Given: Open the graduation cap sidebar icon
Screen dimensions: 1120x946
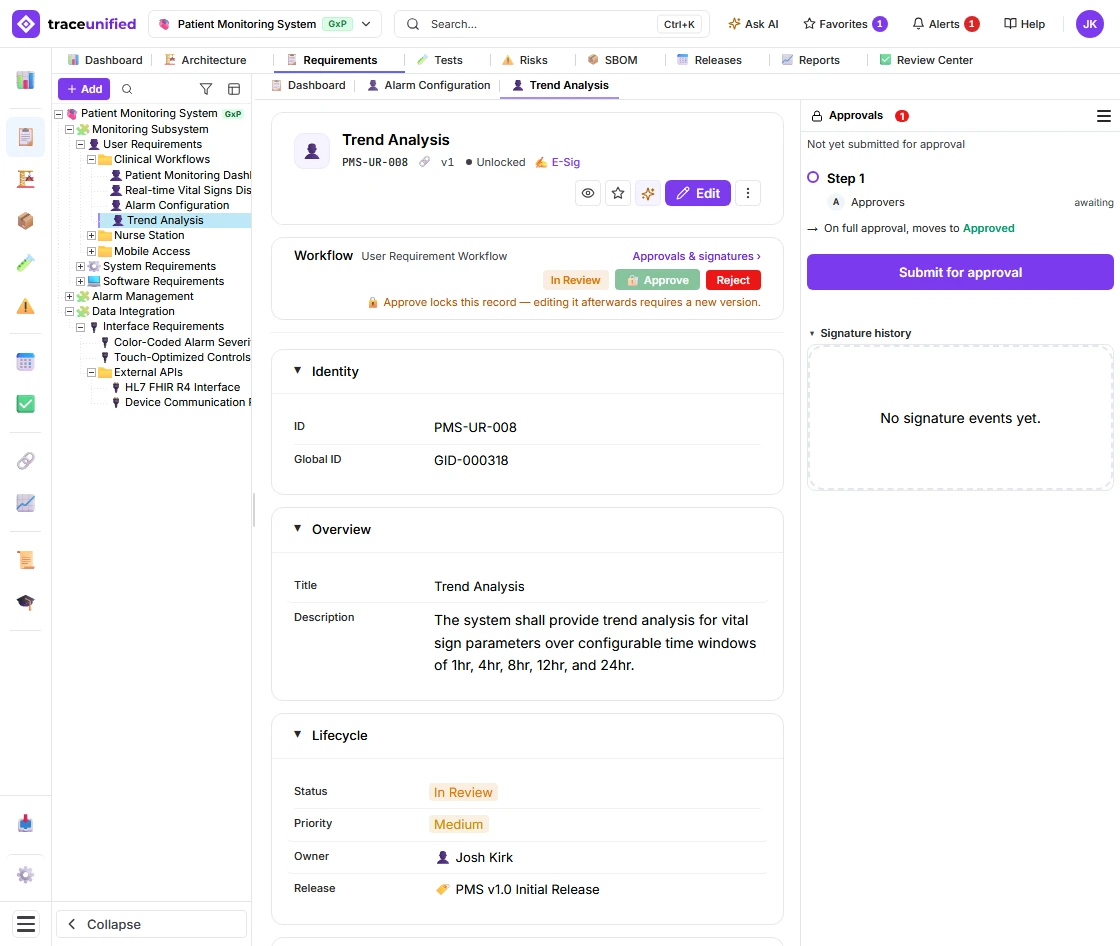Looking at the screenshot, I should (x=26, y=602).
